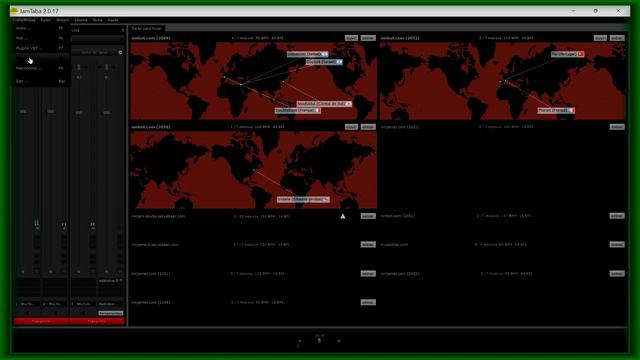
Task: Choose Sair... menu entry
Action: click(40, 81)
